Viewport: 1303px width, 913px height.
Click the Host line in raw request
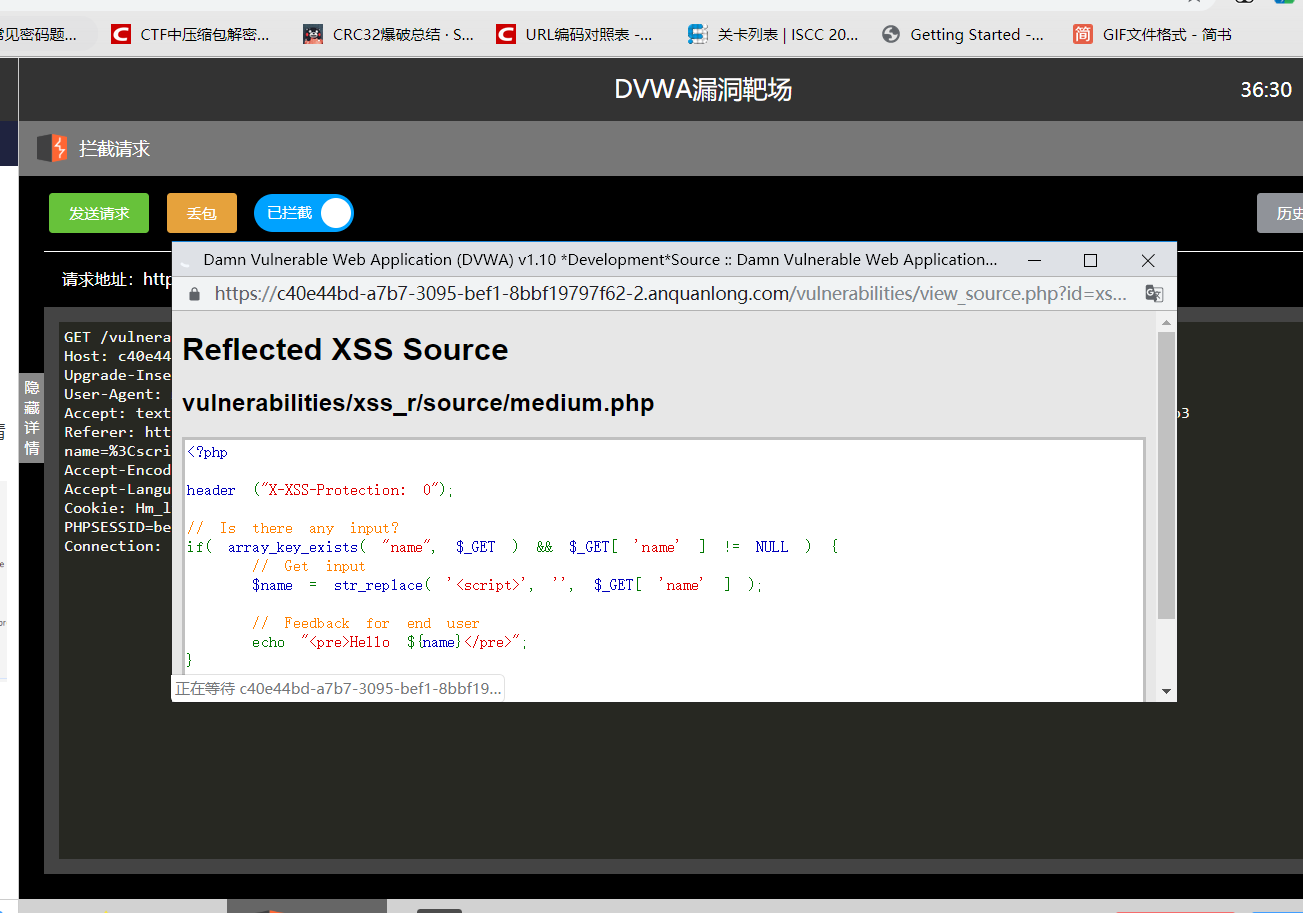tap(118, 356)
